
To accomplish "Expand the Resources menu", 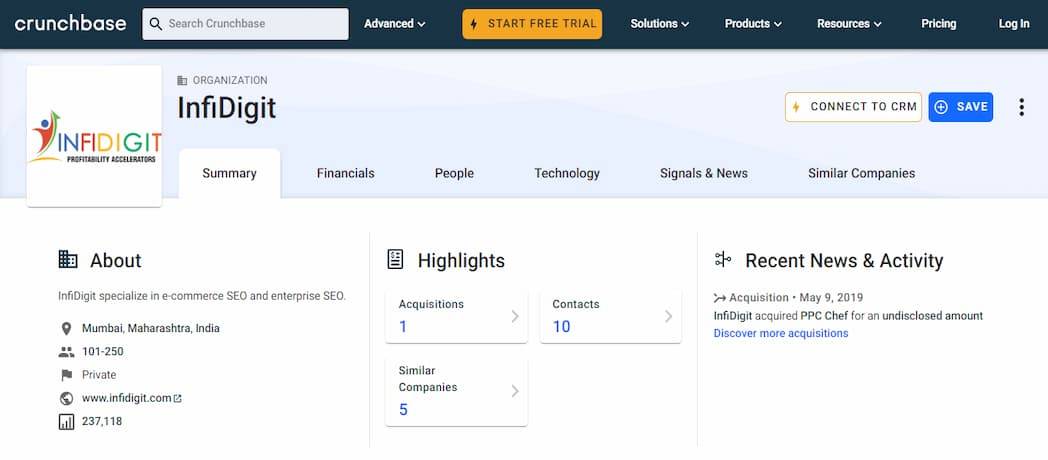I will tap(849, 24).
